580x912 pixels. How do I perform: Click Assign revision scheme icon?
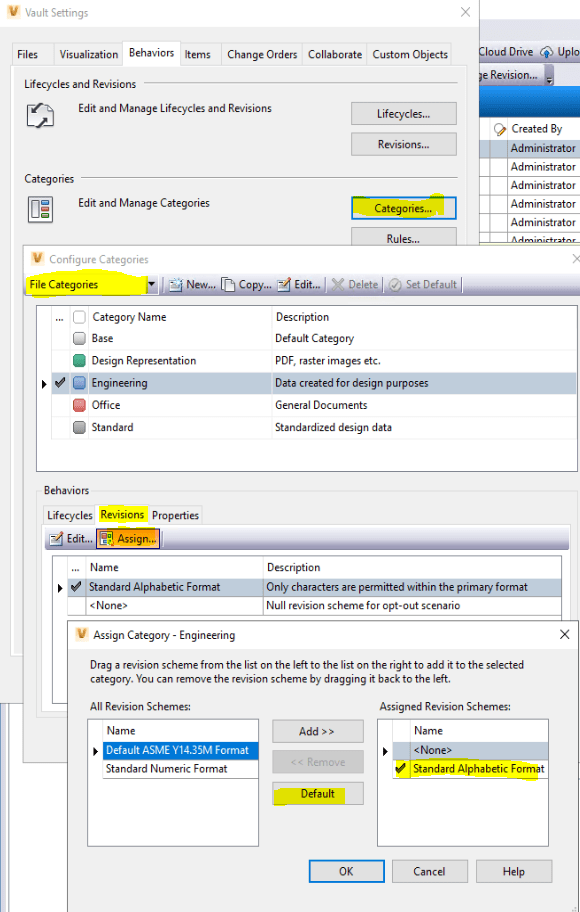click(x=106, y=539)
